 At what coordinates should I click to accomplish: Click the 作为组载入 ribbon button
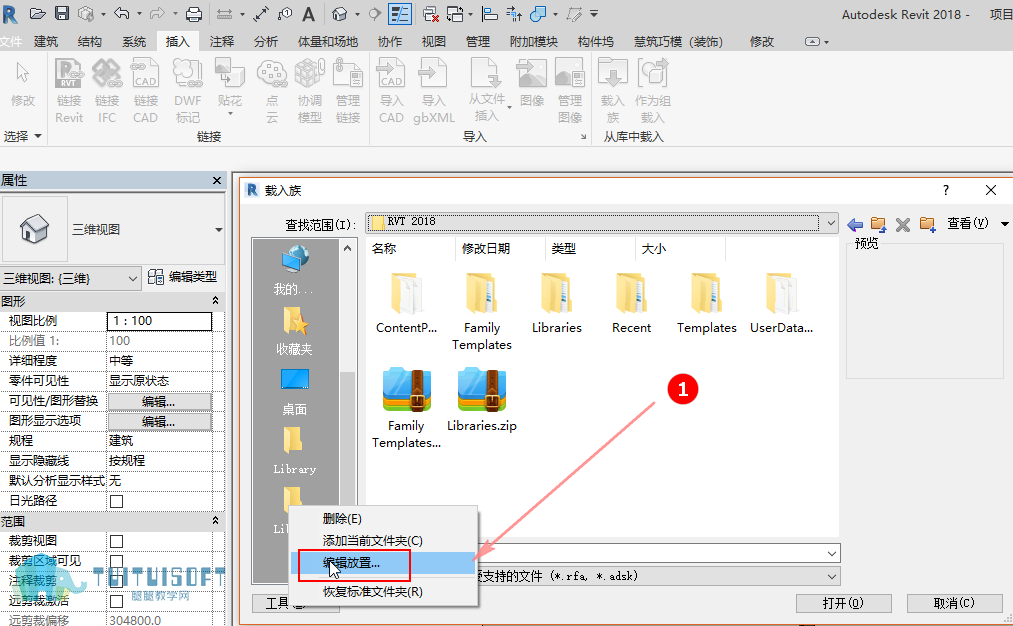pos(653,90)
